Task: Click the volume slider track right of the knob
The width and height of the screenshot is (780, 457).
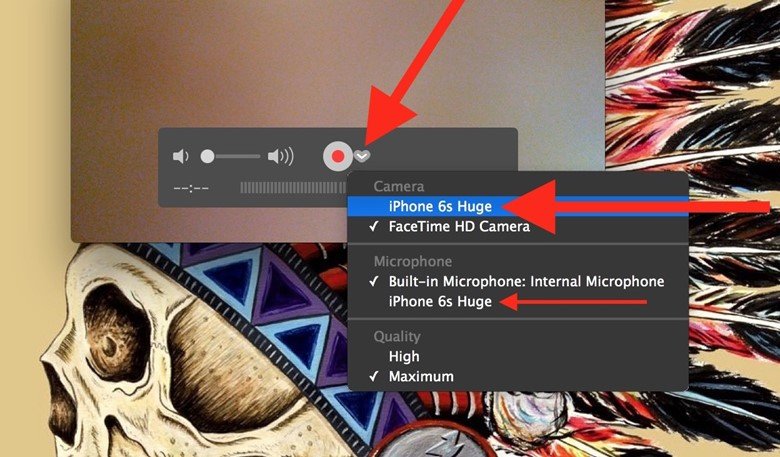Action: 238,157
